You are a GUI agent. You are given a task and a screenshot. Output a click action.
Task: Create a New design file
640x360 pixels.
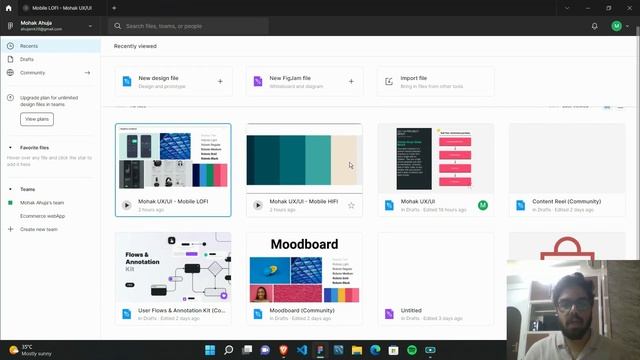click(174, 82)
